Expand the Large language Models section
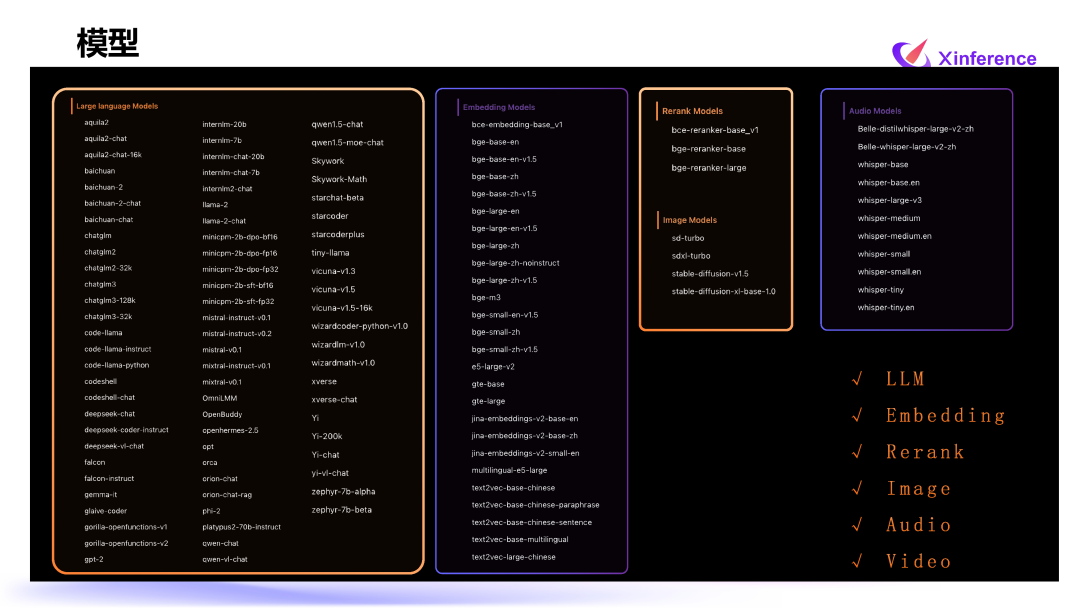The image size is (1080, 608). 116,105
